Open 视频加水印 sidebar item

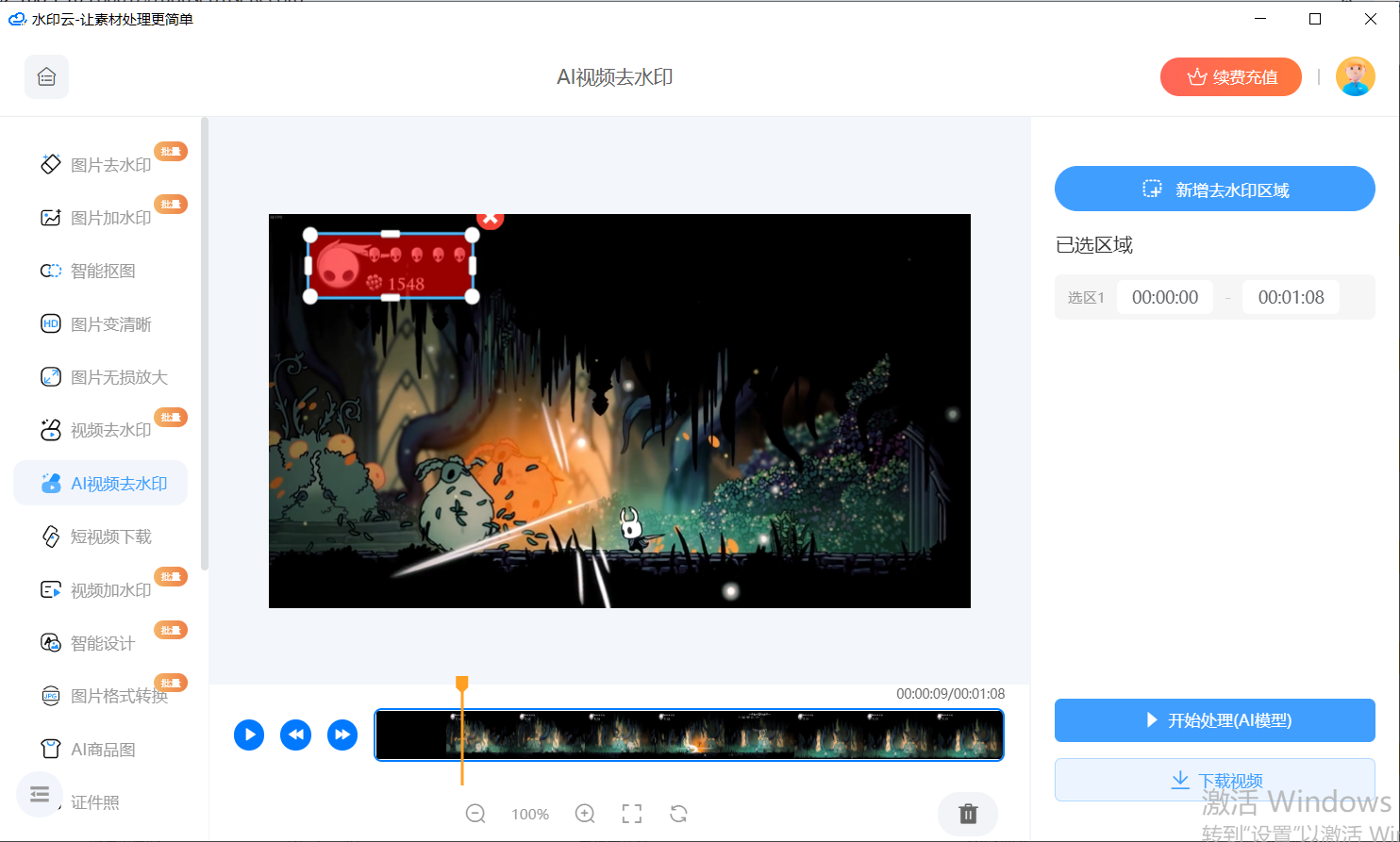tap(100, 590)
